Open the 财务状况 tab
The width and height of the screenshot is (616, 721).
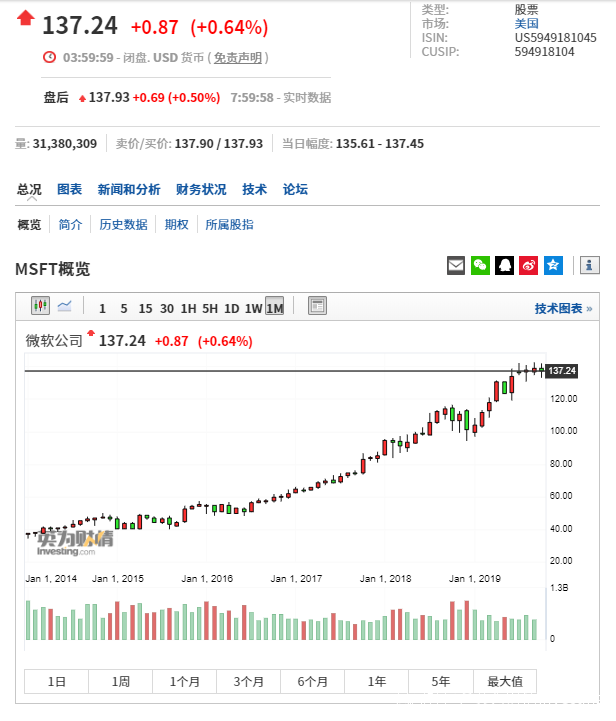tap(201, 189)
